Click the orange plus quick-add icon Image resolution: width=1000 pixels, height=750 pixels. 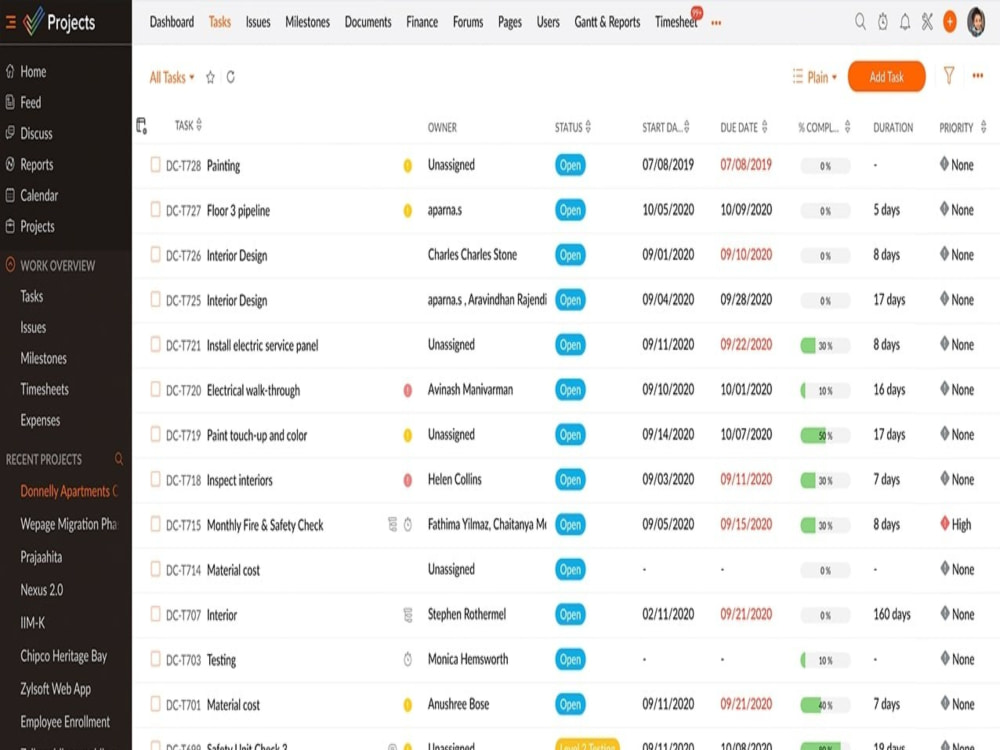[x=950, y=22]
